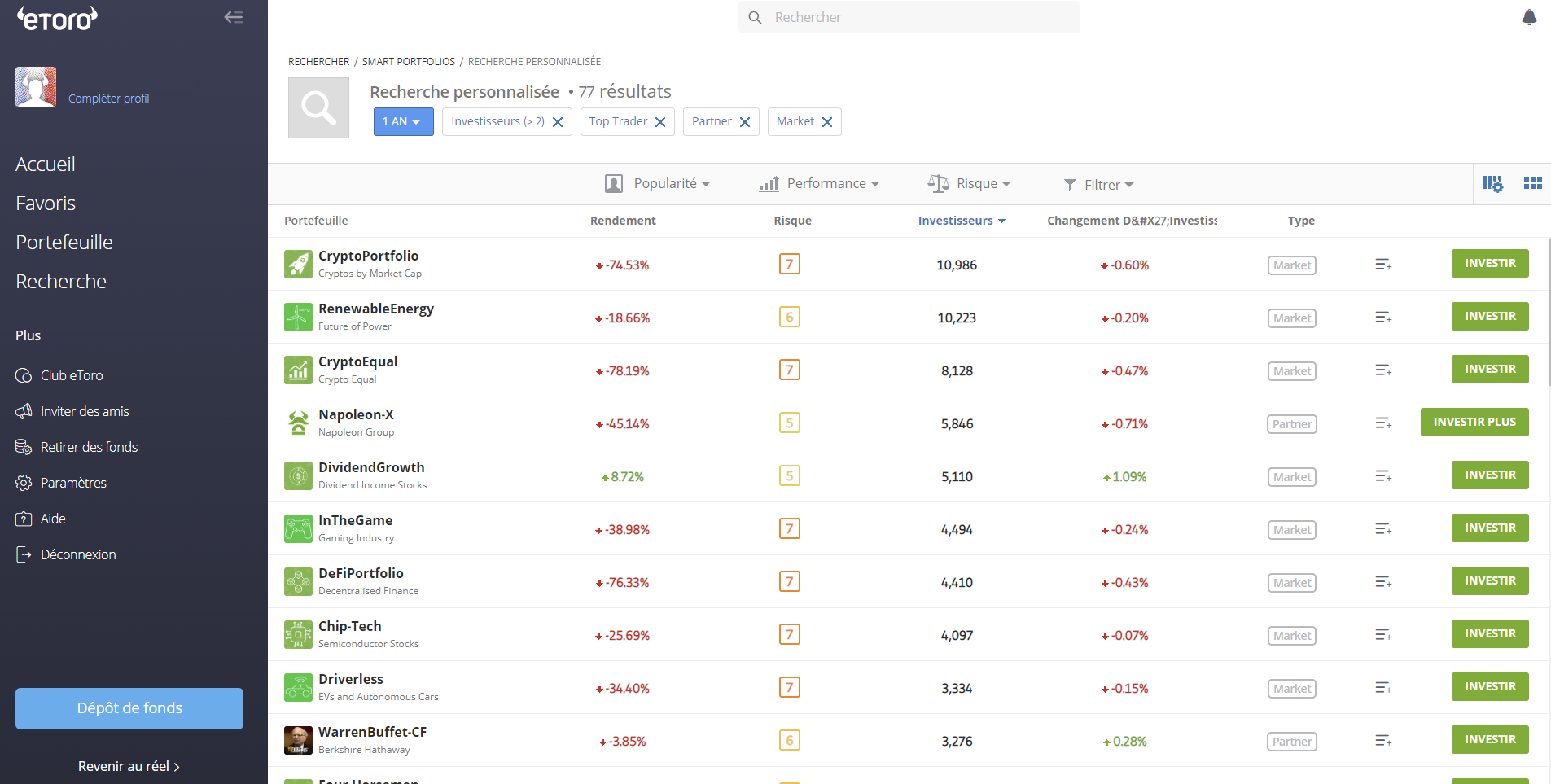This screenshot has height=784, width=1551.
Task: Sort by Rendement column header
Action: pyautogui.click(x=623, y=221)
